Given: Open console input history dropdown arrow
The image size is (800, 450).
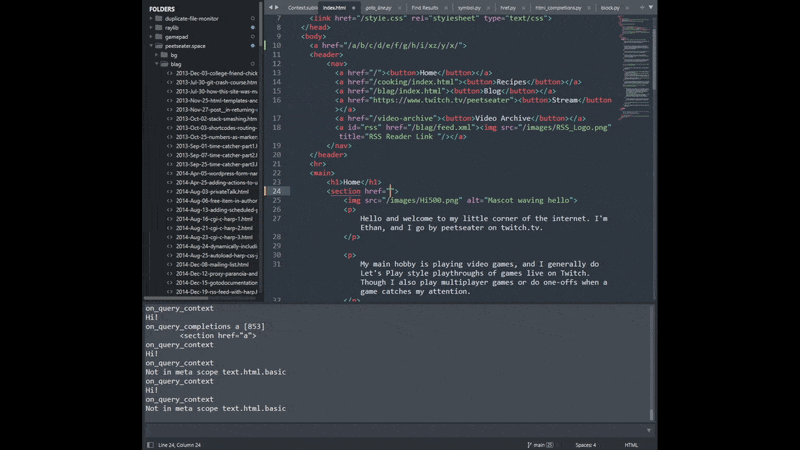Looking at the screenshot, I should pos(648,431).
